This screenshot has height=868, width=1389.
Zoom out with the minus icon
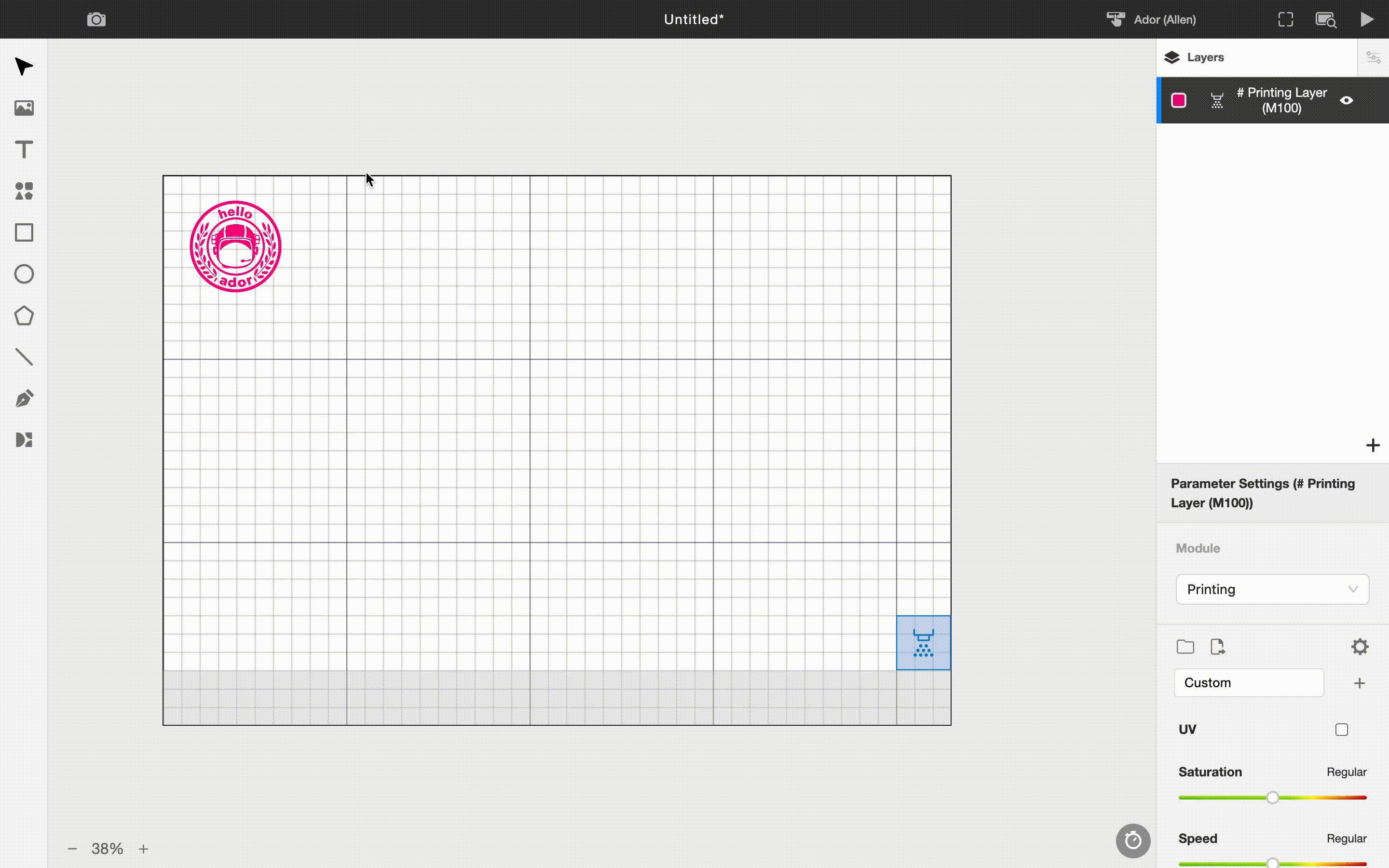pos(72,849)
